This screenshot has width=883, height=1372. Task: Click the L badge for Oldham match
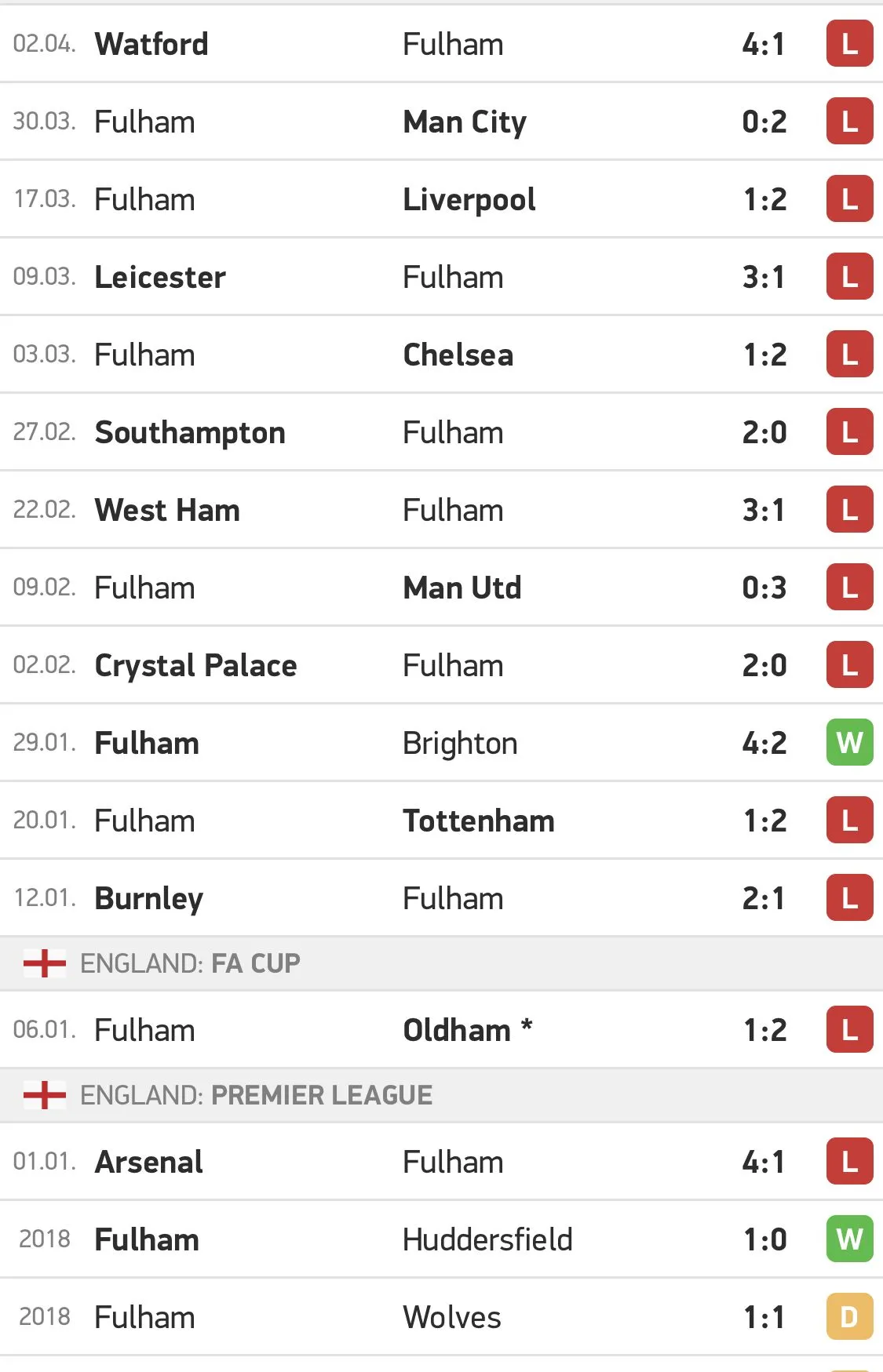[x=849, y=1029]
